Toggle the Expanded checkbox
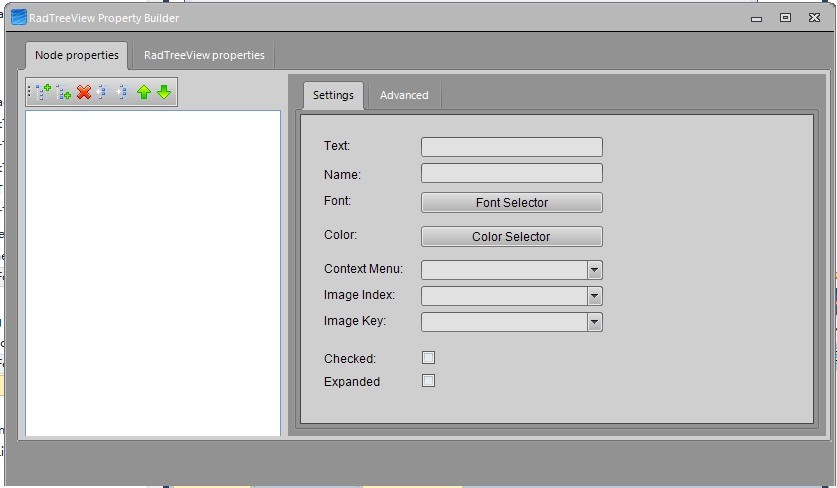This screenshot has height=488, width=837. [x=428, y=381]
